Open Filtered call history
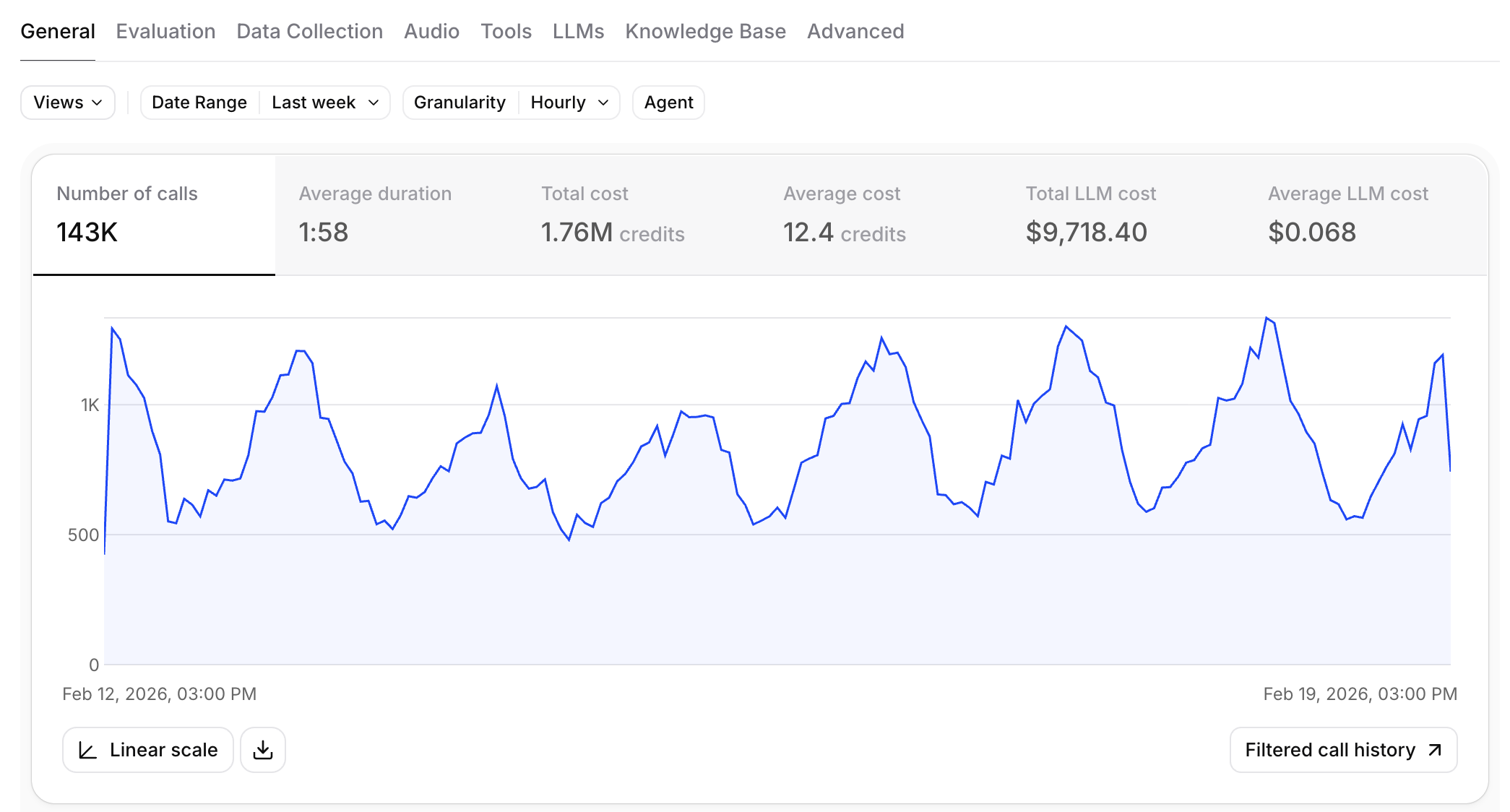The height and width of the screenshot is (812, 1510). pyautogui.click(x=1342, y=749)
